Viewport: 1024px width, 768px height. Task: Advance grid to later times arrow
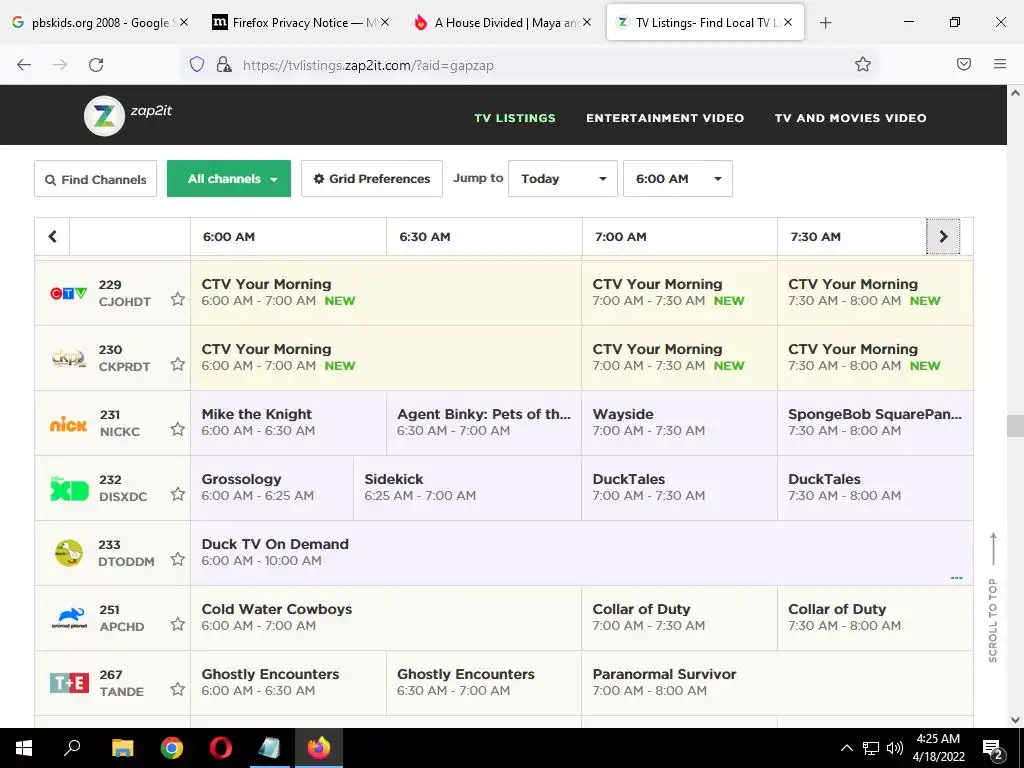[943, 236]
